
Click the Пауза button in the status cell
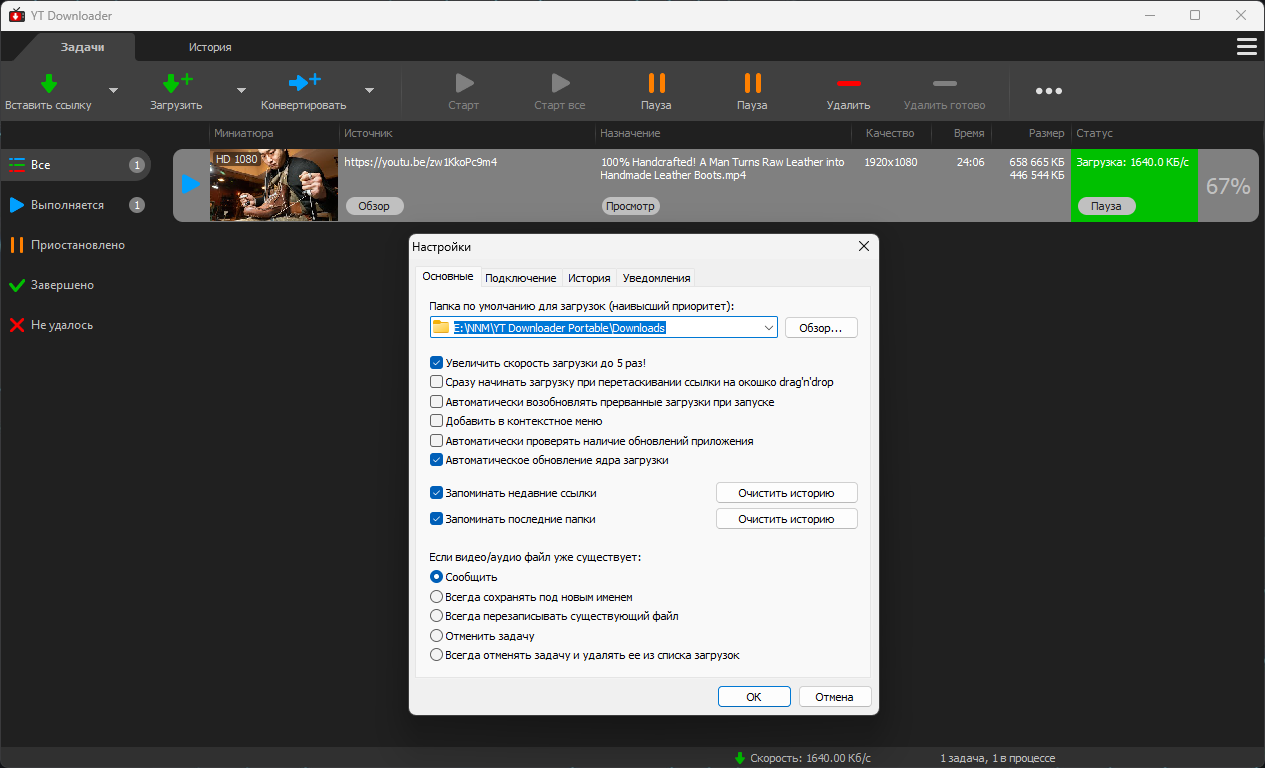tap(1106, 206)
